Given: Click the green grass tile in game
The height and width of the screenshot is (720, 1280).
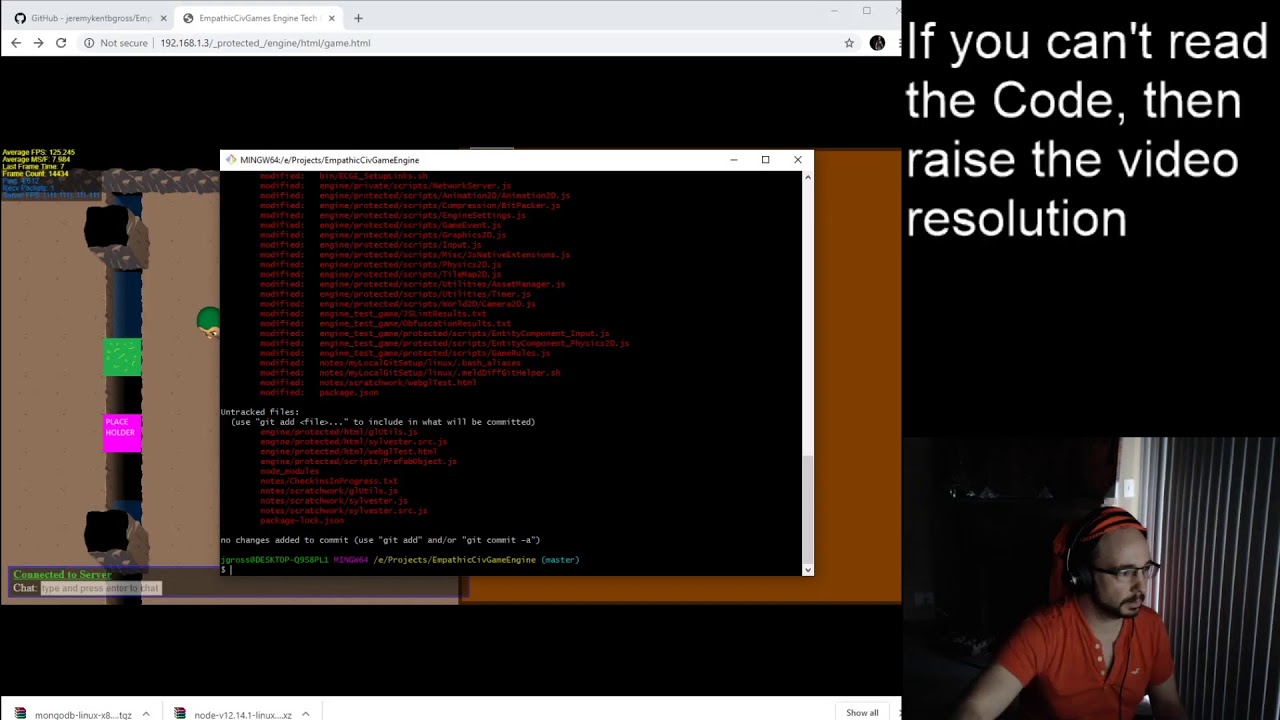Looking at the screenshot, I should click(x=122, y=358).
